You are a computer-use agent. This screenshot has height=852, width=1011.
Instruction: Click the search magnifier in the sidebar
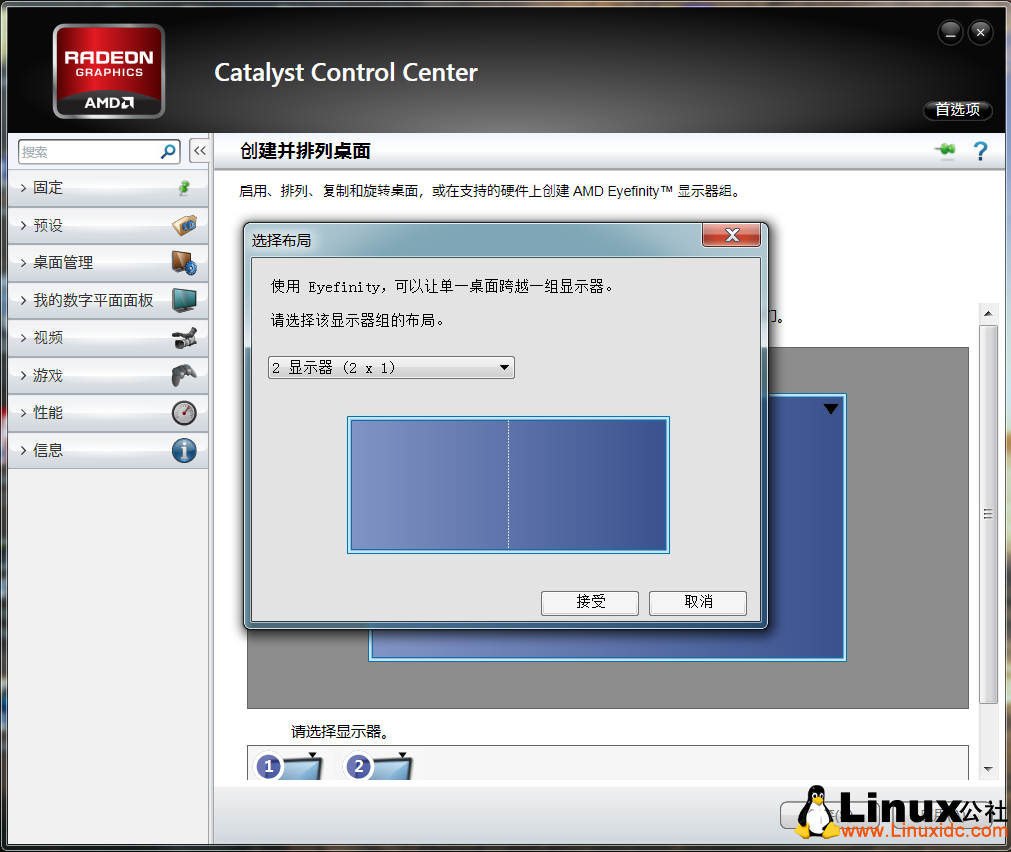[x=169, y=150]
